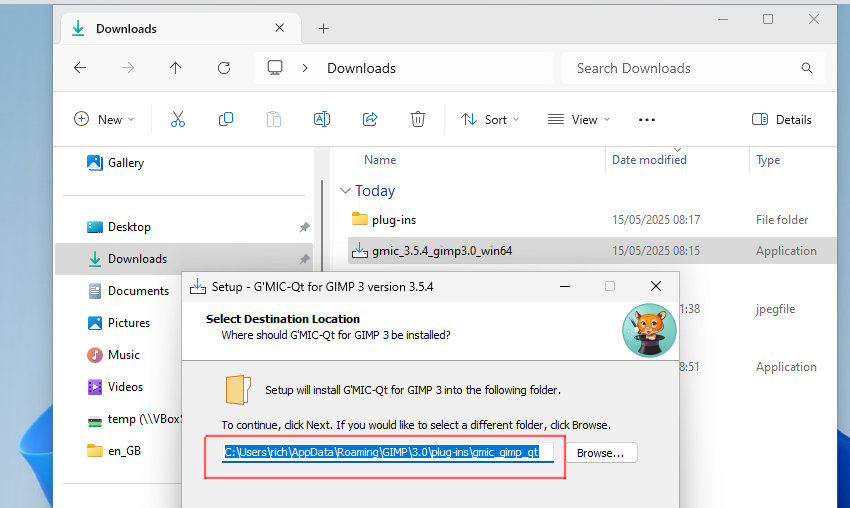The width and height of the screenshot is (850, 508).
Task: Close the G'MIC-Qt Setup dialog
Action: 656,286
